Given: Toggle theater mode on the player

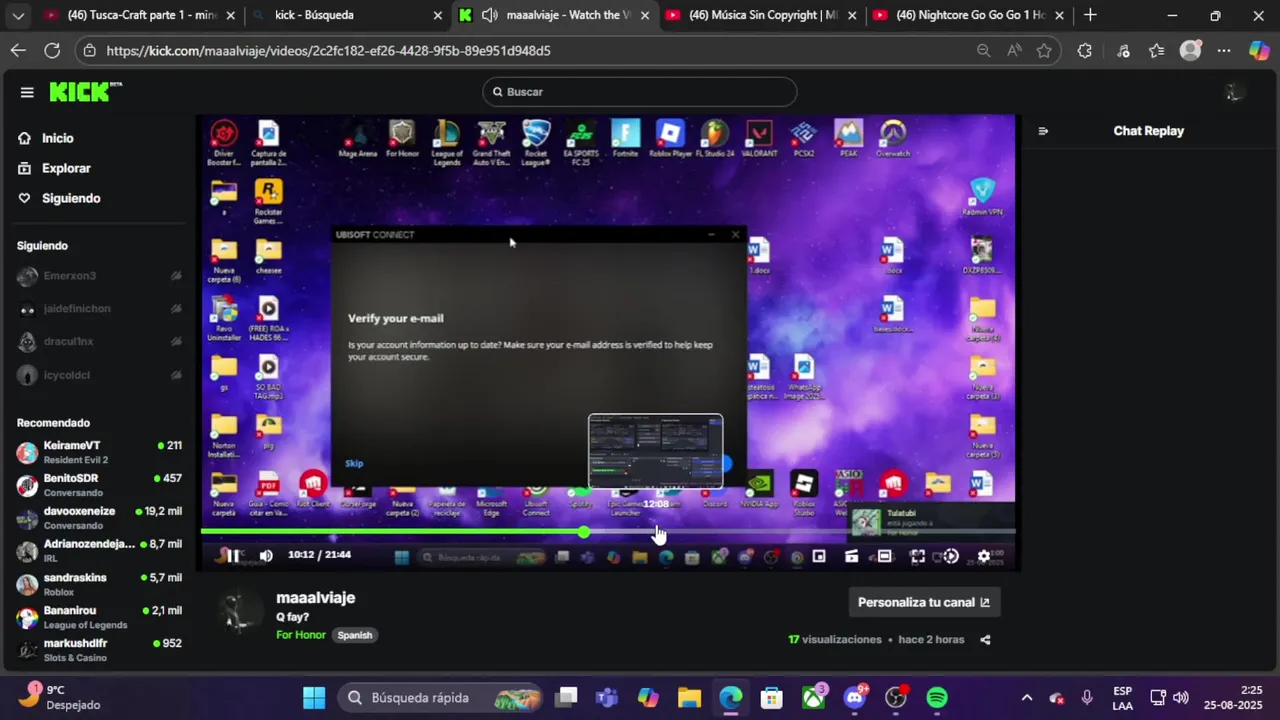Looking at the screenshot, I should 885,556.
